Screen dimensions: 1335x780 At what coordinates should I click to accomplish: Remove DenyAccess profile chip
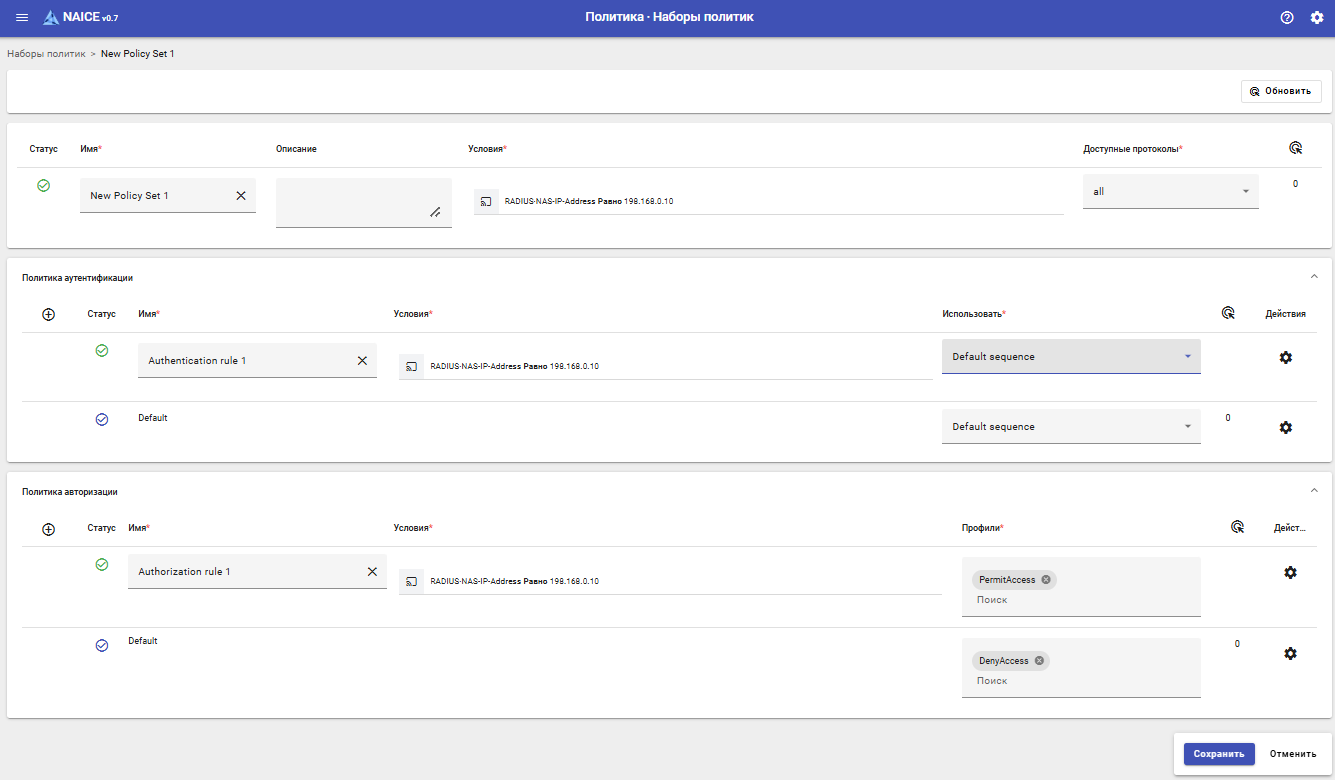1039,661
